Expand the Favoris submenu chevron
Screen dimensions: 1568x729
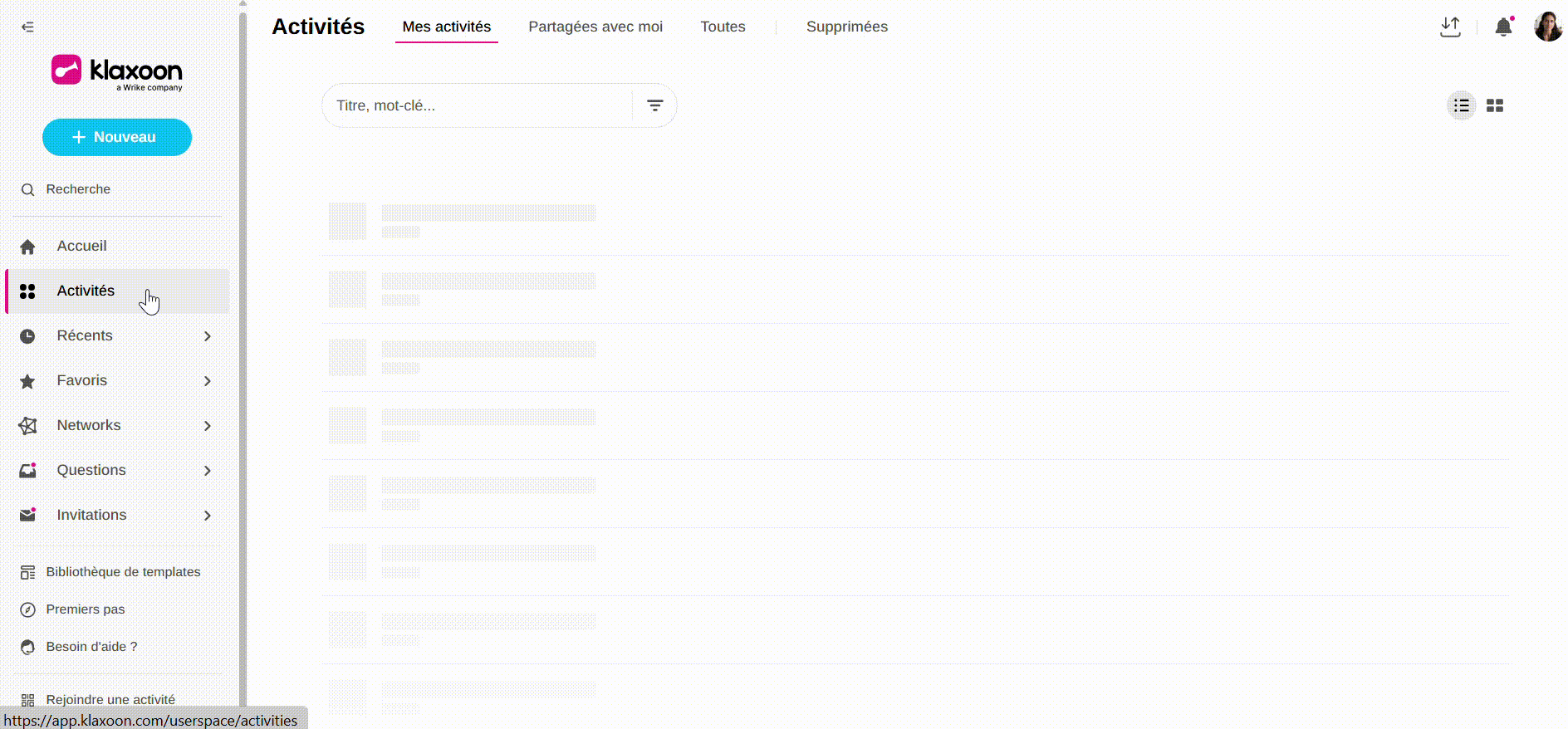tap(208, 381)
